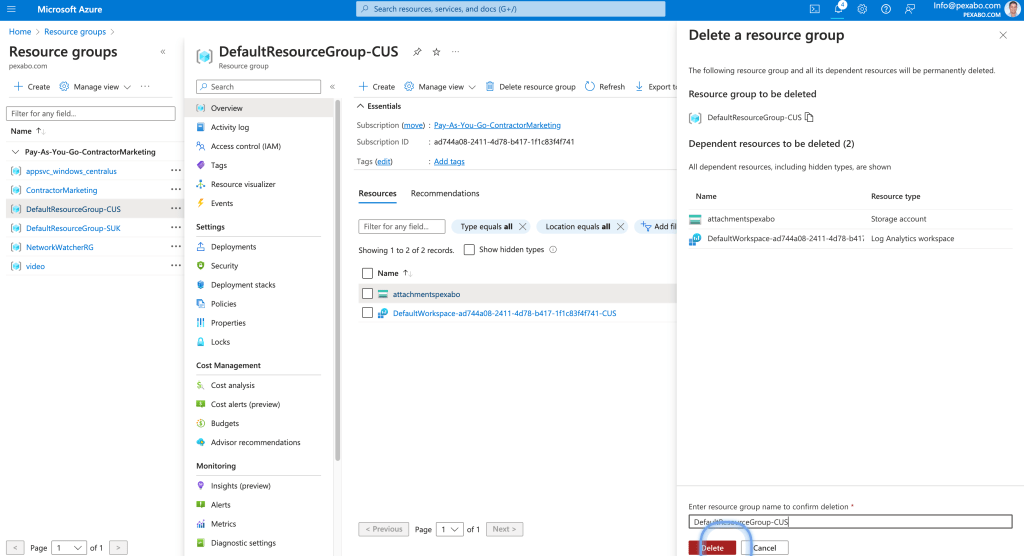
Task: Click the resource menu vertical scrollbar
Action: [338, 280]
